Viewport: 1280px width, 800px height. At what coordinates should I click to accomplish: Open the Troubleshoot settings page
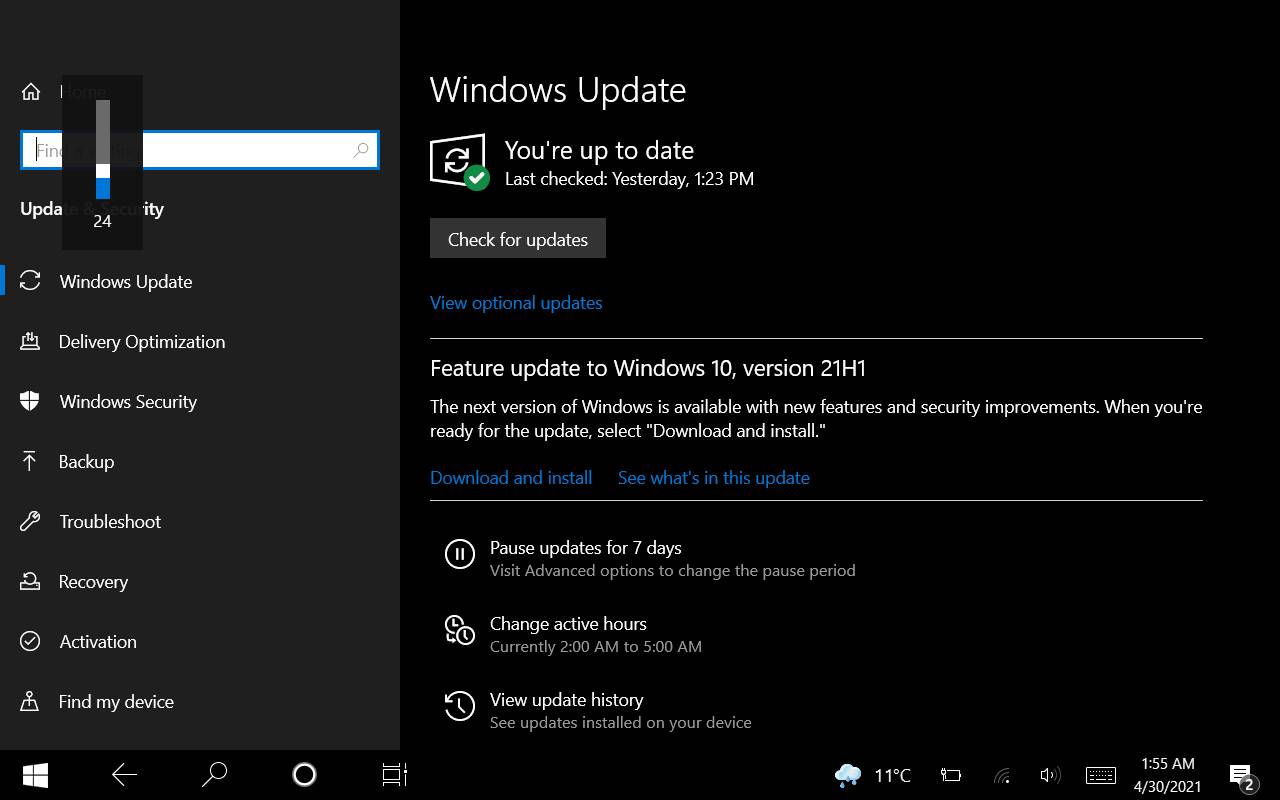click(109, 522)
